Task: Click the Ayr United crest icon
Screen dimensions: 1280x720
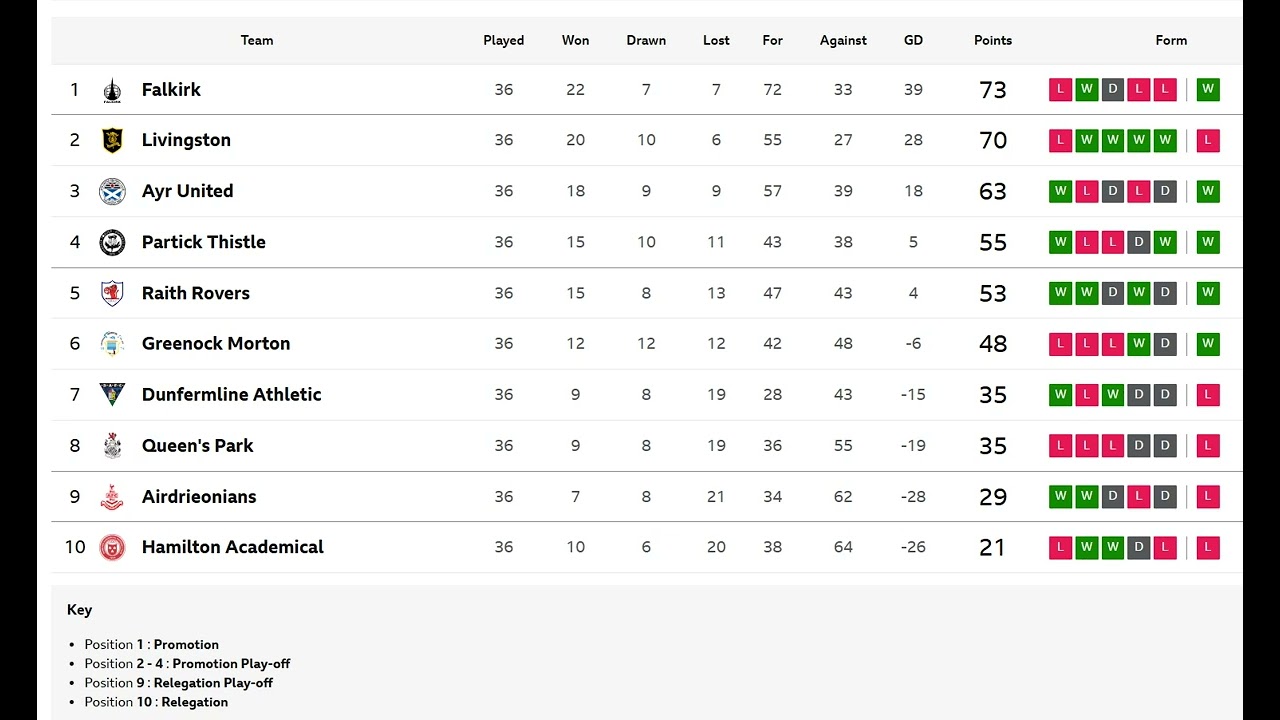Action: click(x=112, y=191)
